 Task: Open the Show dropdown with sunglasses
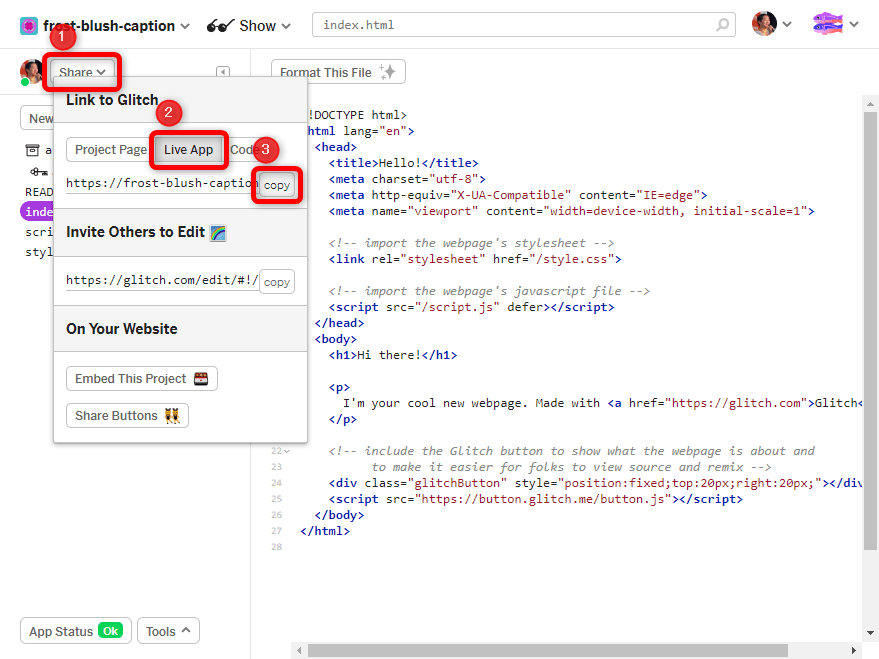tap(248, 26)
